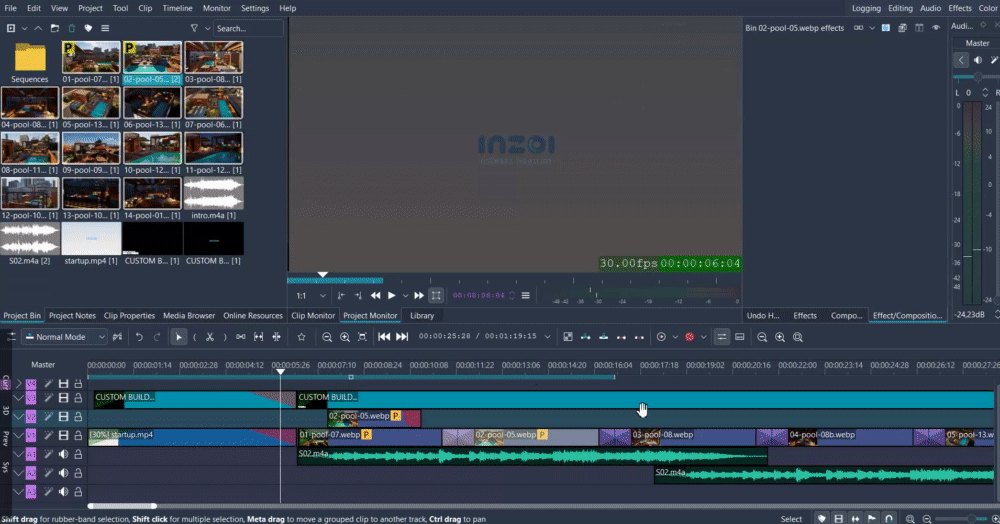Open dropdown next to red render icon
Image resolution: width=1000 pixels, height=524 pixels.
click(x=703, y=337)
